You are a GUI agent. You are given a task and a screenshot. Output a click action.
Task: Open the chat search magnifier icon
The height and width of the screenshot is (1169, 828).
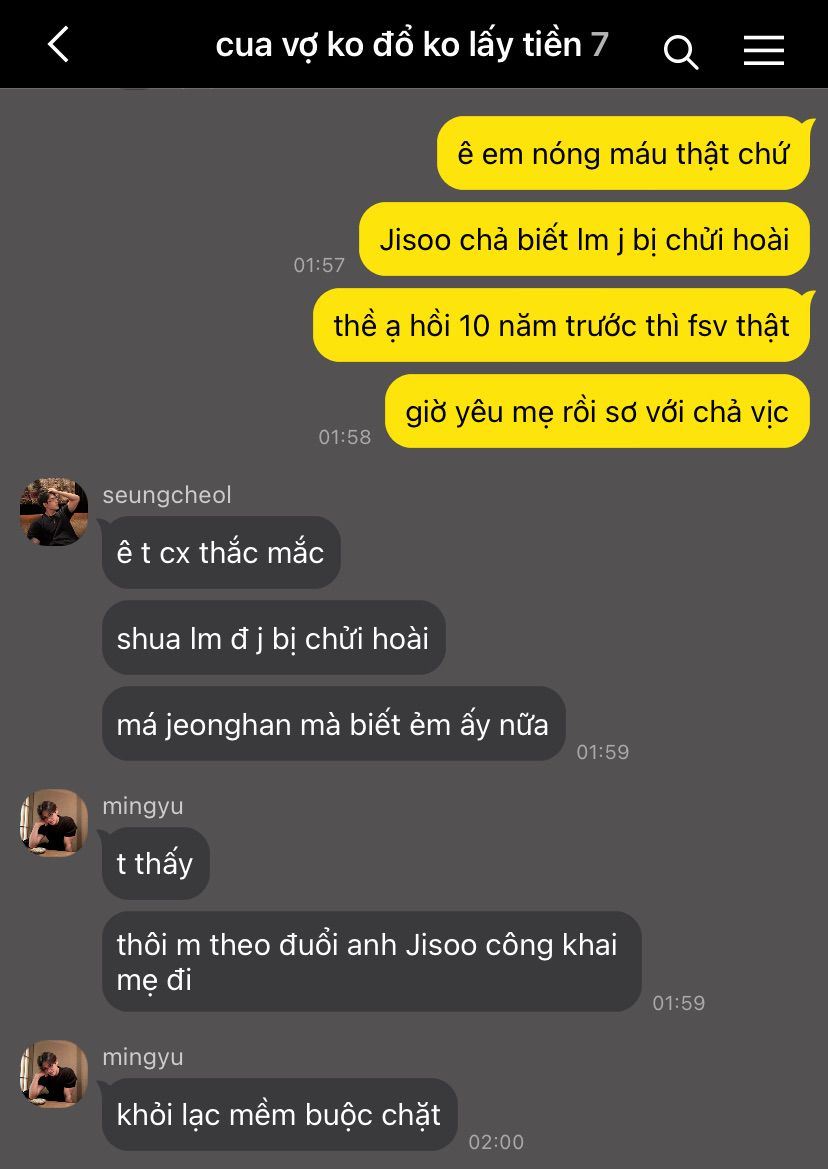(680, 51)
